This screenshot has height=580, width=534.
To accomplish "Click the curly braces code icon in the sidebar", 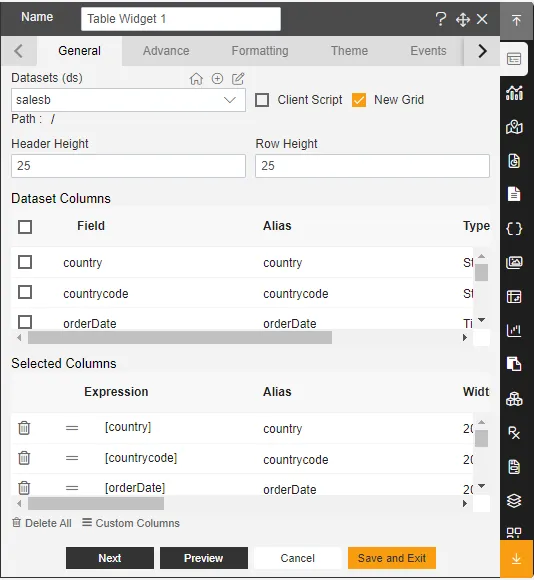I will (x=514, y=229).
